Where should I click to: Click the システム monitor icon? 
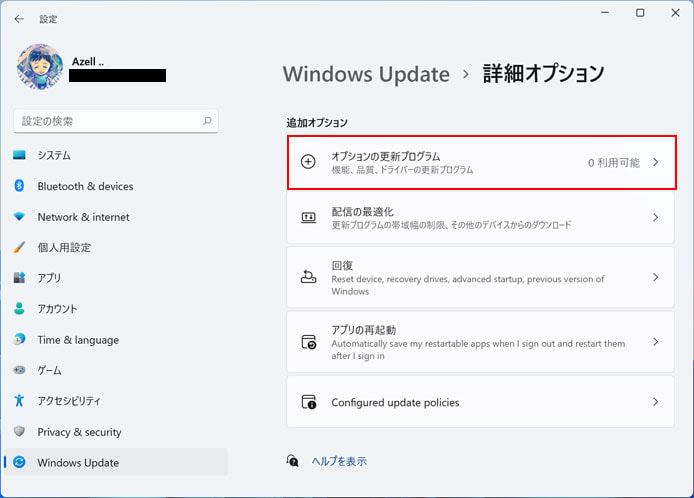pos(19,155)
